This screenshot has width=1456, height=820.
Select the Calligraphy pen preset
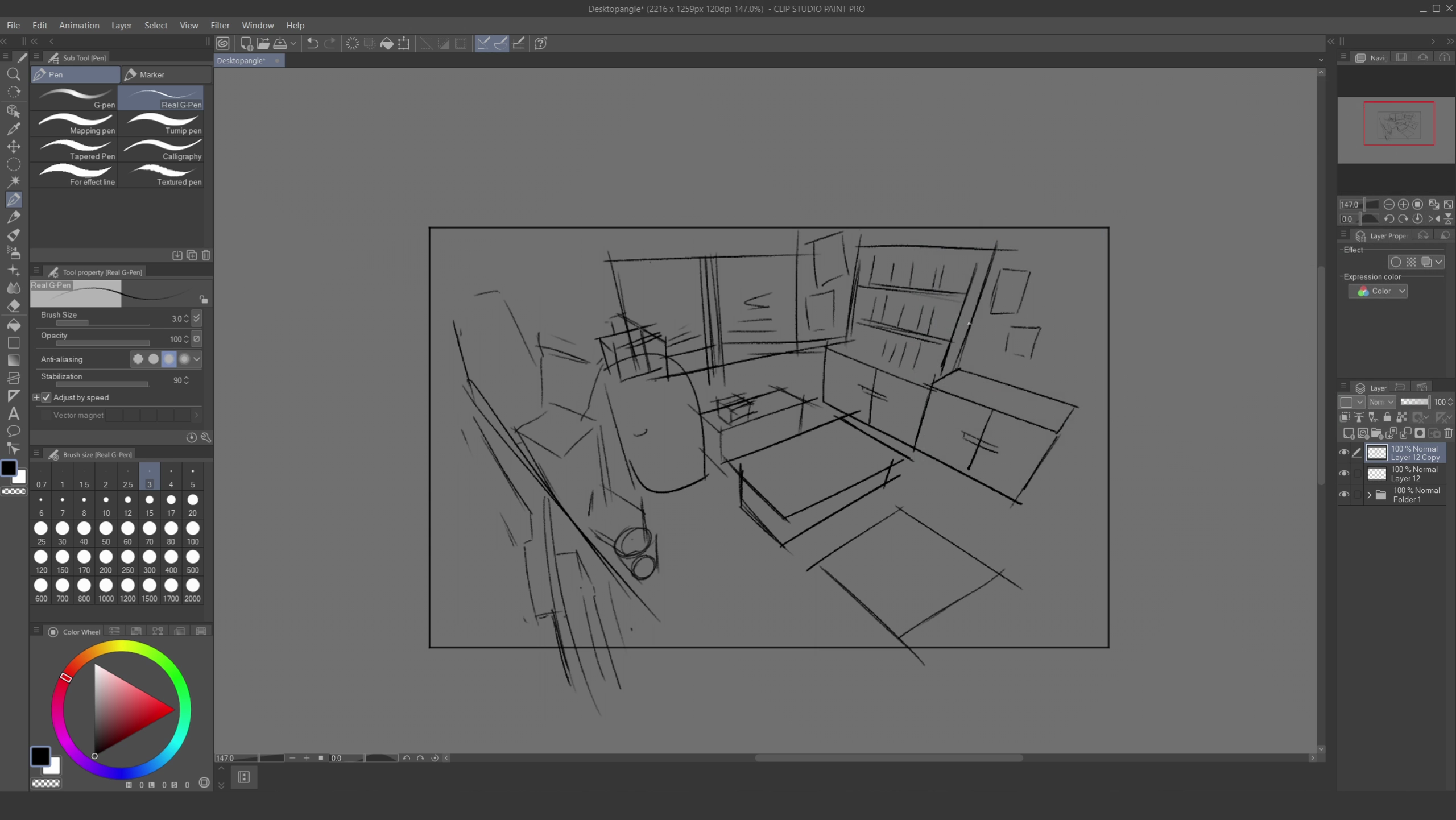tap(162, 150)
